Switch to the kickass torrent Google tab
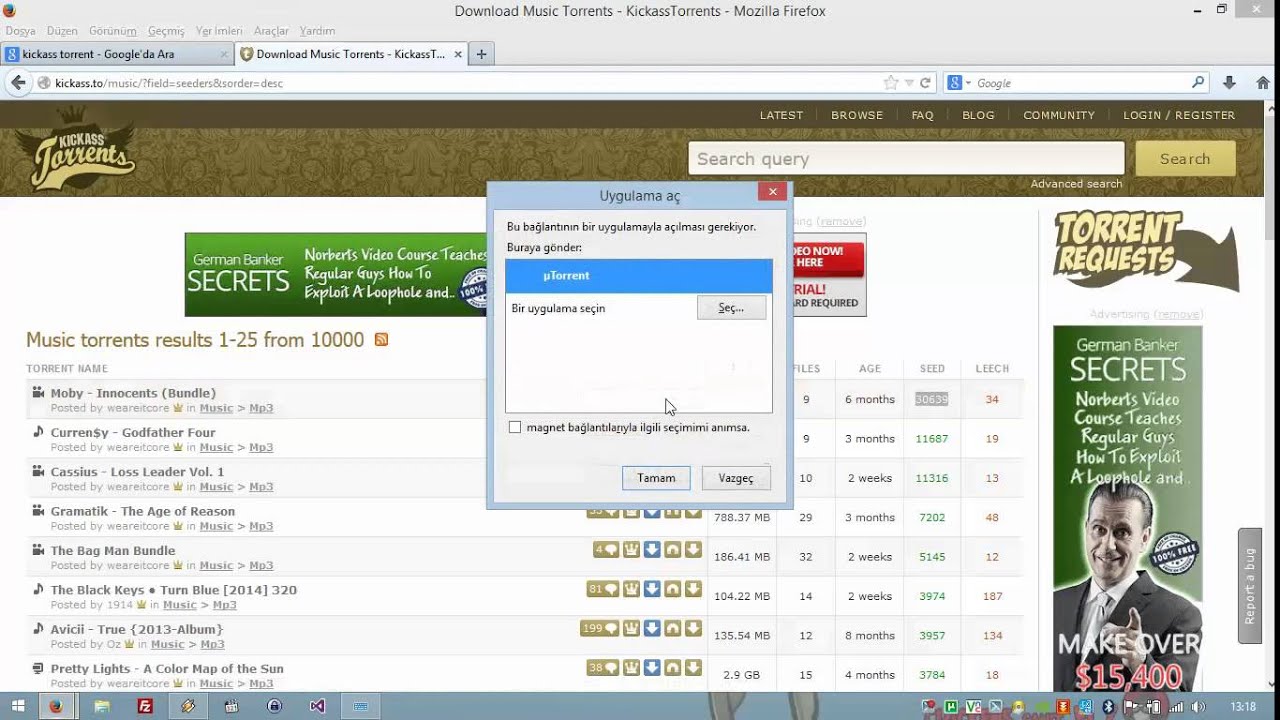The image size is (1280, 720). tap(117, 54)
